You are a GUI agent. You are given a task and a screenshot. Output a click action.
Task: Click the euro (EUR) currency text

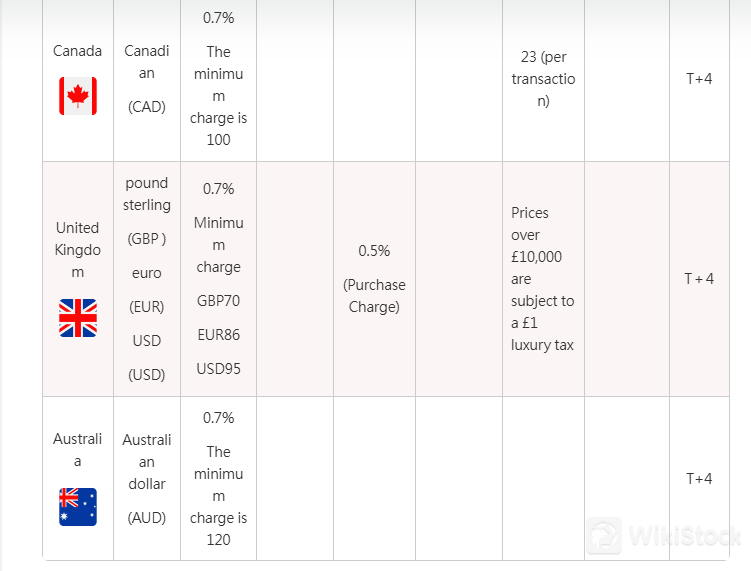coord(147,289)
